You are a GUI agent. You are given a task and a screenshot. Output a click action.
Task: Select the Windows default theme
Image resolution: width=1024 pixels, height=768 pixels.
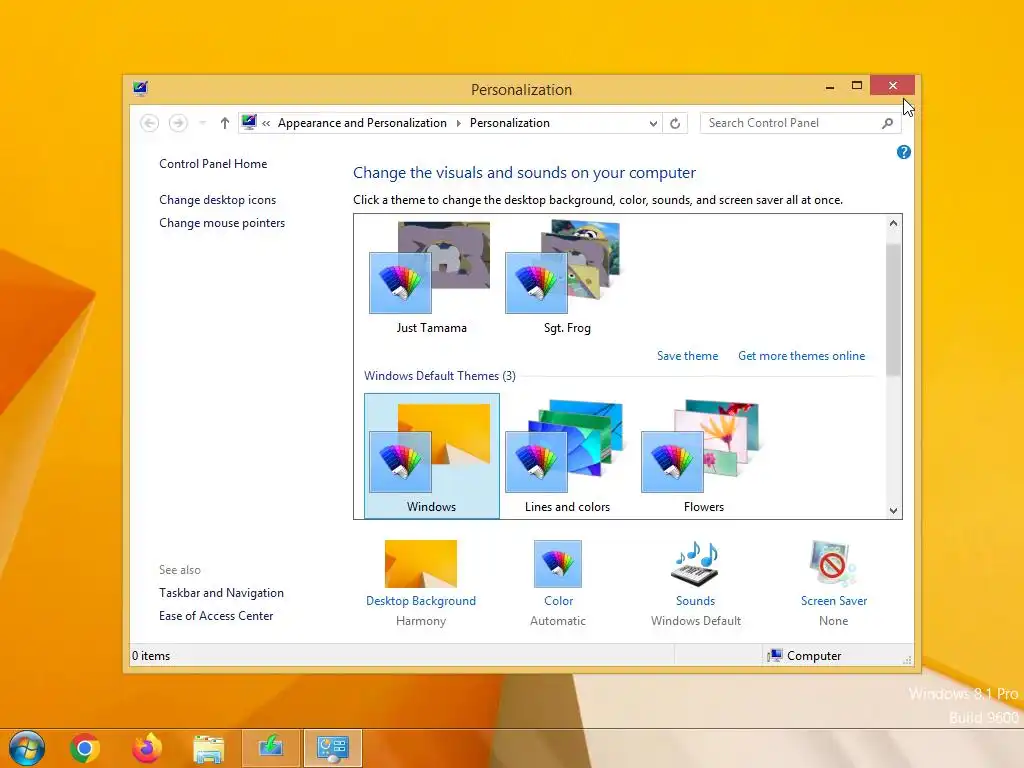click(432, 456)
